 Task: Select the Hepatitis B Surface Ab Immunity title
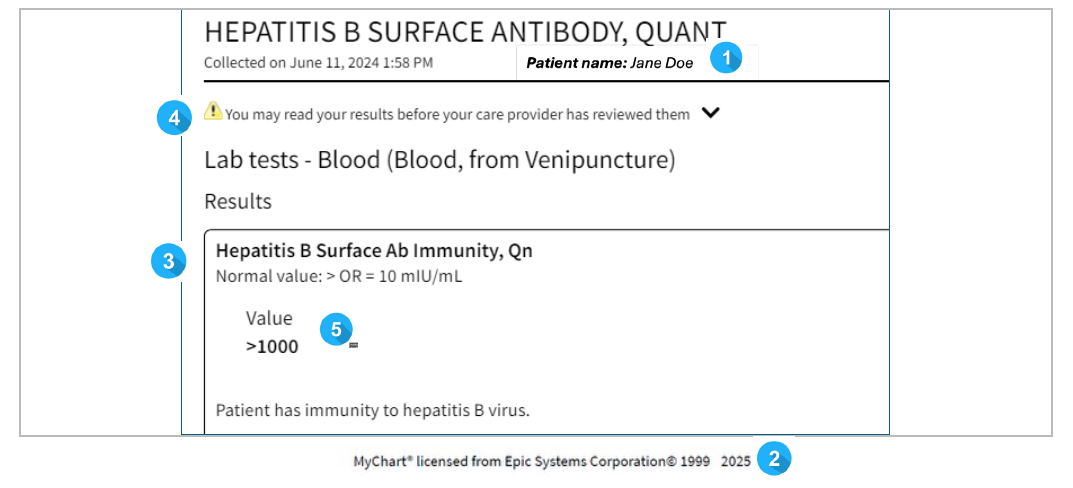[374, 251]
